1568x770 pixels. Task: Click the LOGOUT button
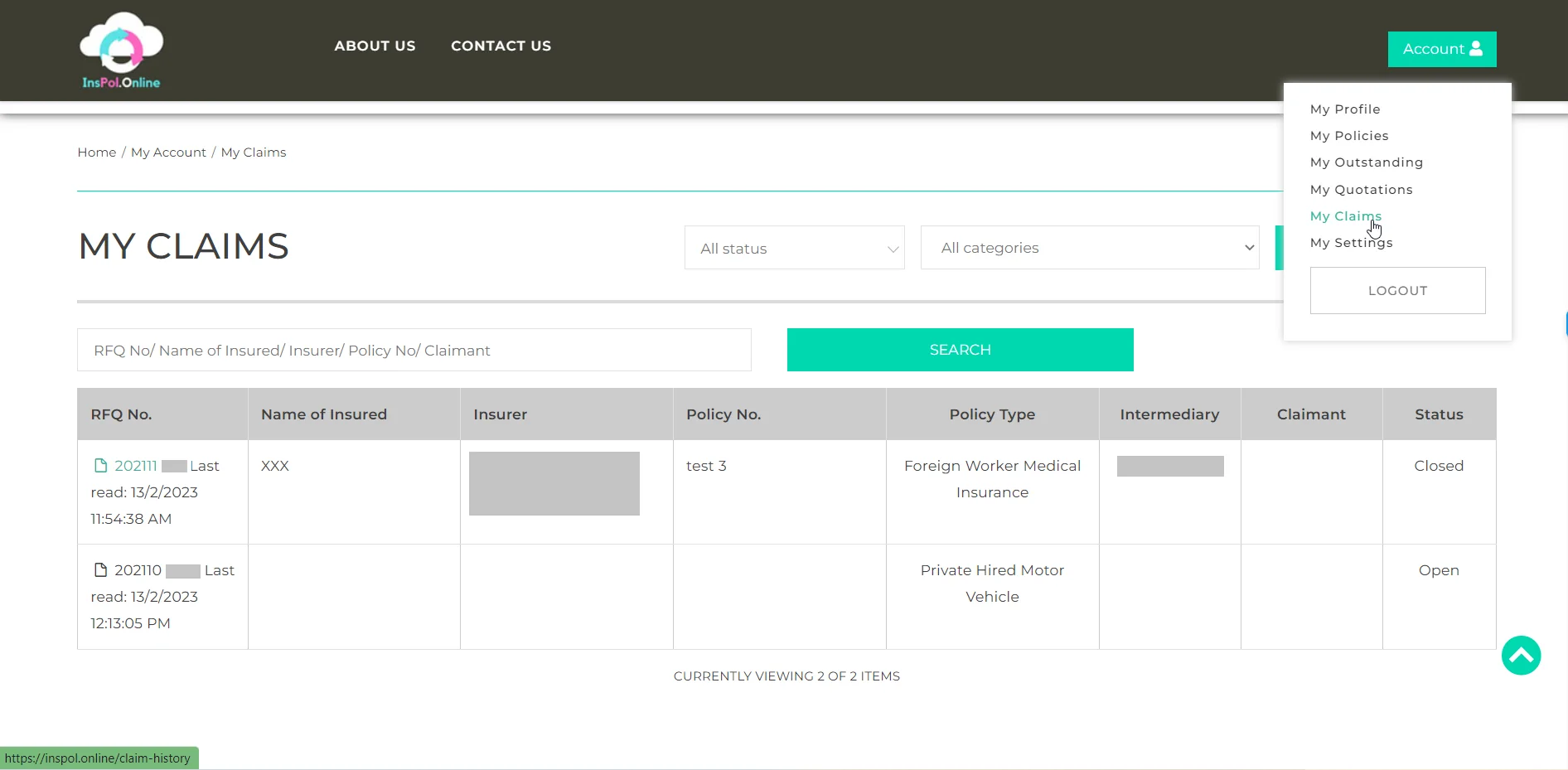[1397, 290]
